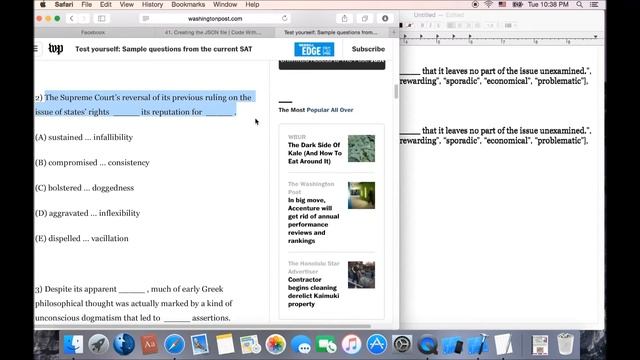Click the washingtonpost.com address field
The height and width of the screenshot is (360, 640).
point(215,18)
